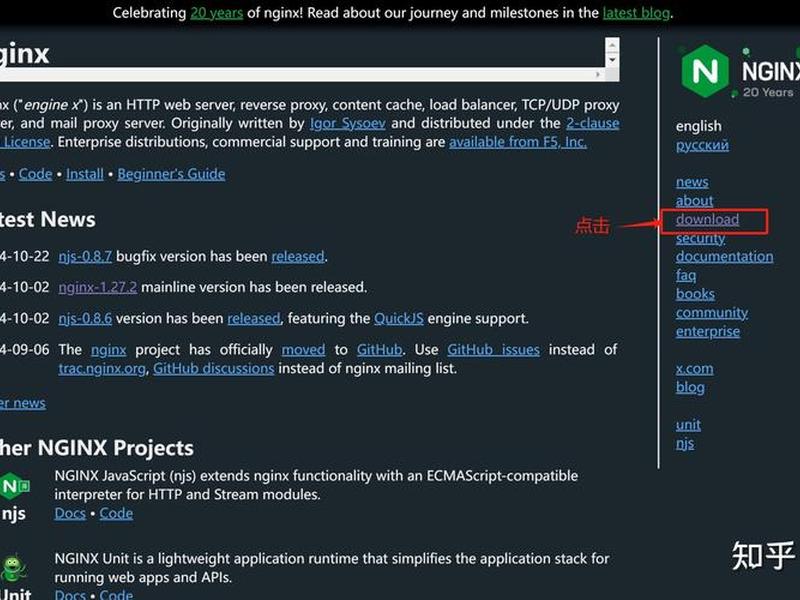Open the 'x.com' sidebar link
The image size is (800, 600).
pos(695,368)
